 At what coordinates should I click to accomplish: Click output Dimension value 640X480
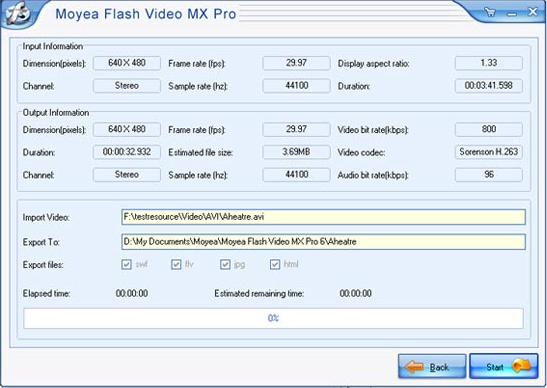tap(127, 129)
